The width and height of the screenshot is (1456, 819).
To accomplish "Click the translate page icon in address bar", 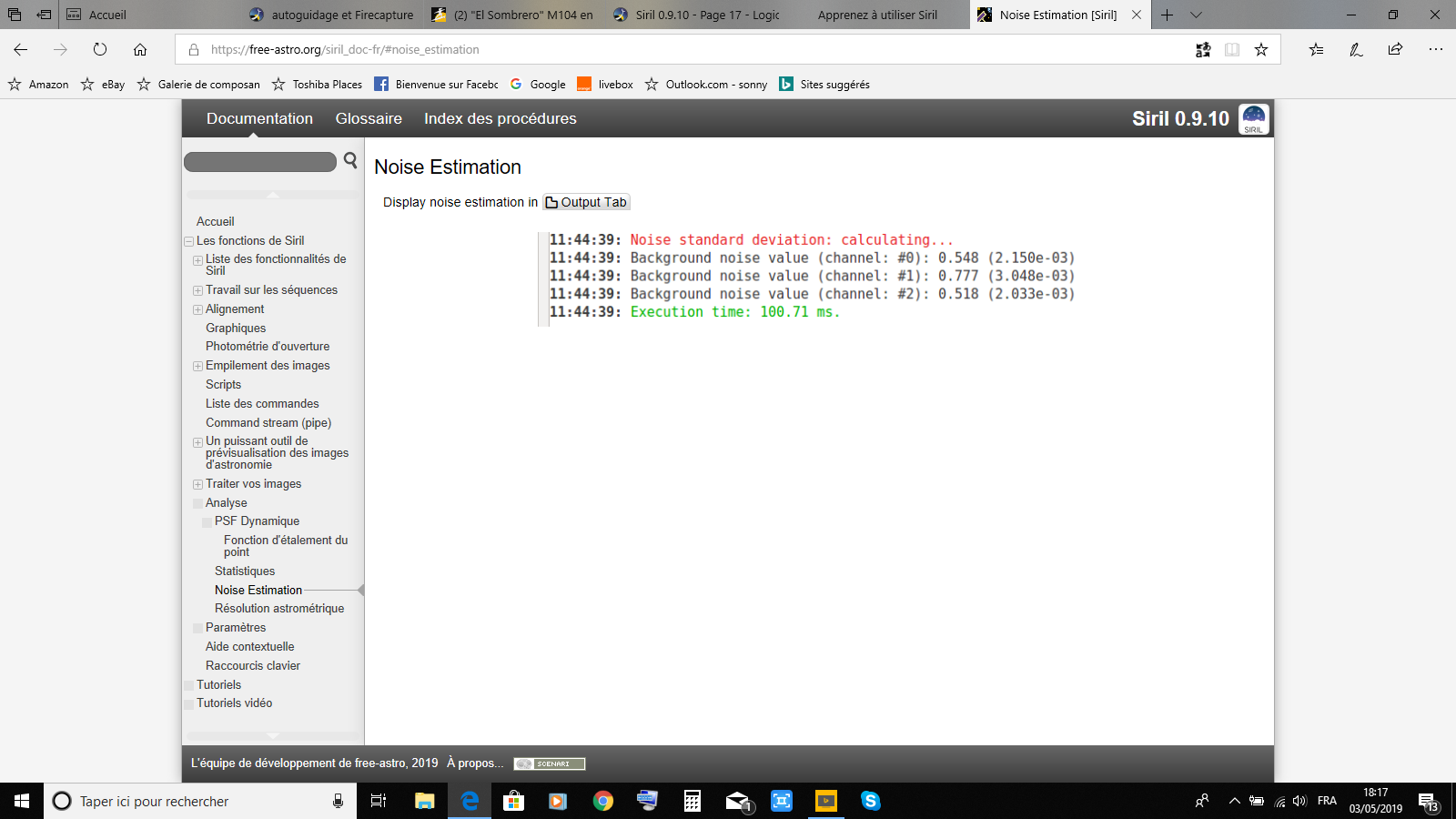I will click(1203, 50).
